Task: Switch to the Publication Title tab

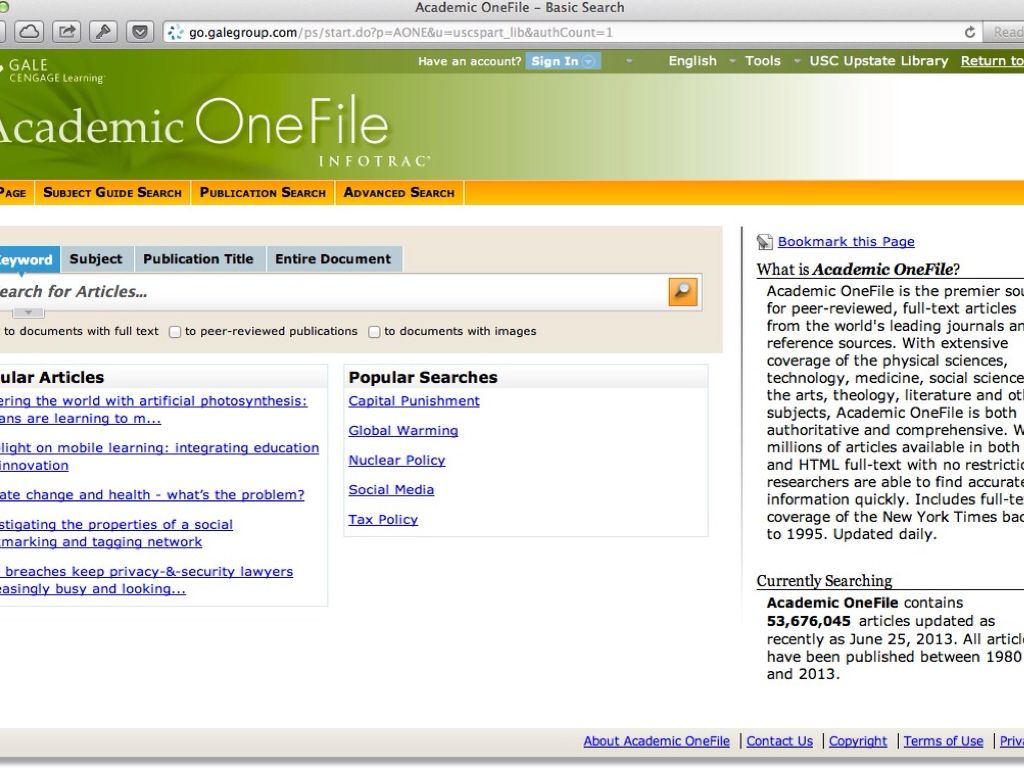Action: pyautogui.click(x=198, y=259)
